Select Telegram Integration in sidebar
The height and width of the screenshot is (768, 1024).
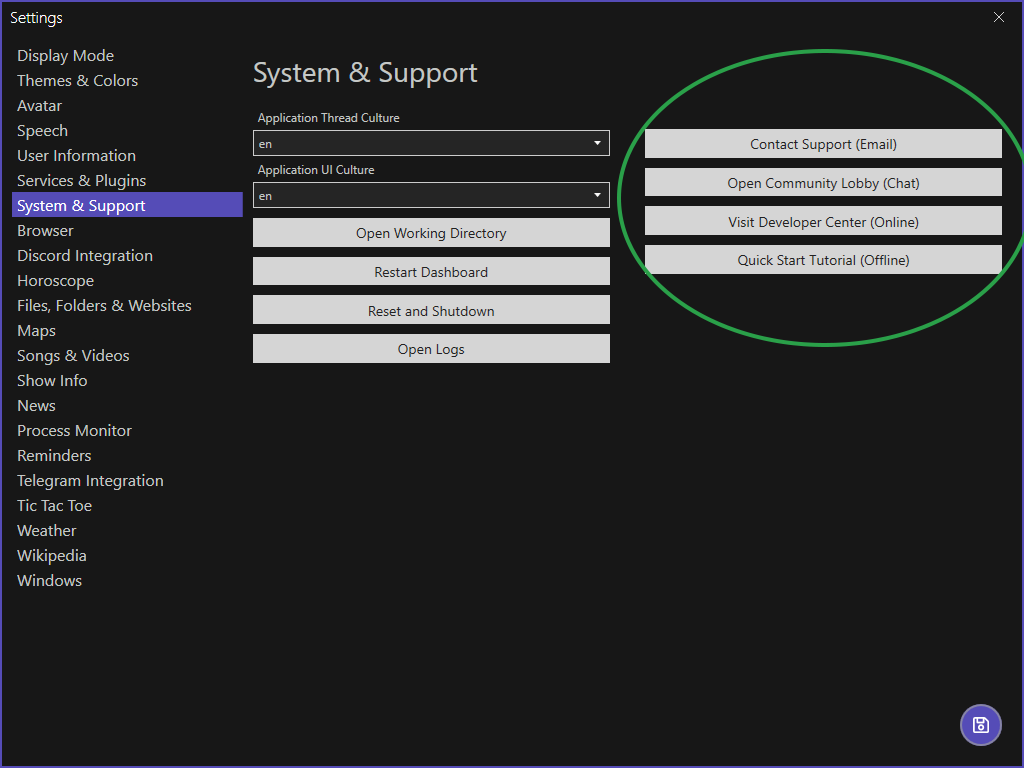click(90, 481)
